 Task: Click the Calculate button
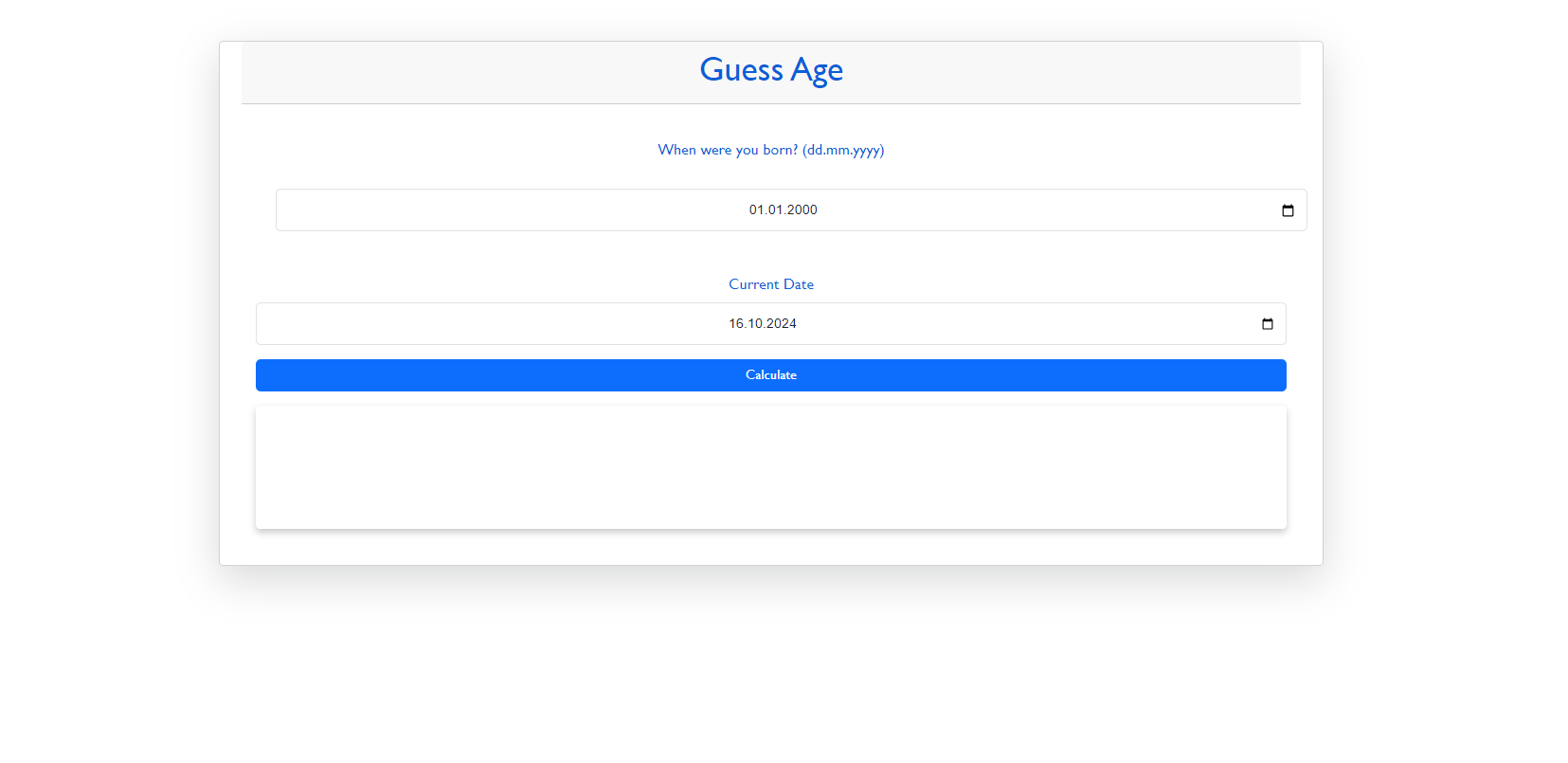(770, 374)
